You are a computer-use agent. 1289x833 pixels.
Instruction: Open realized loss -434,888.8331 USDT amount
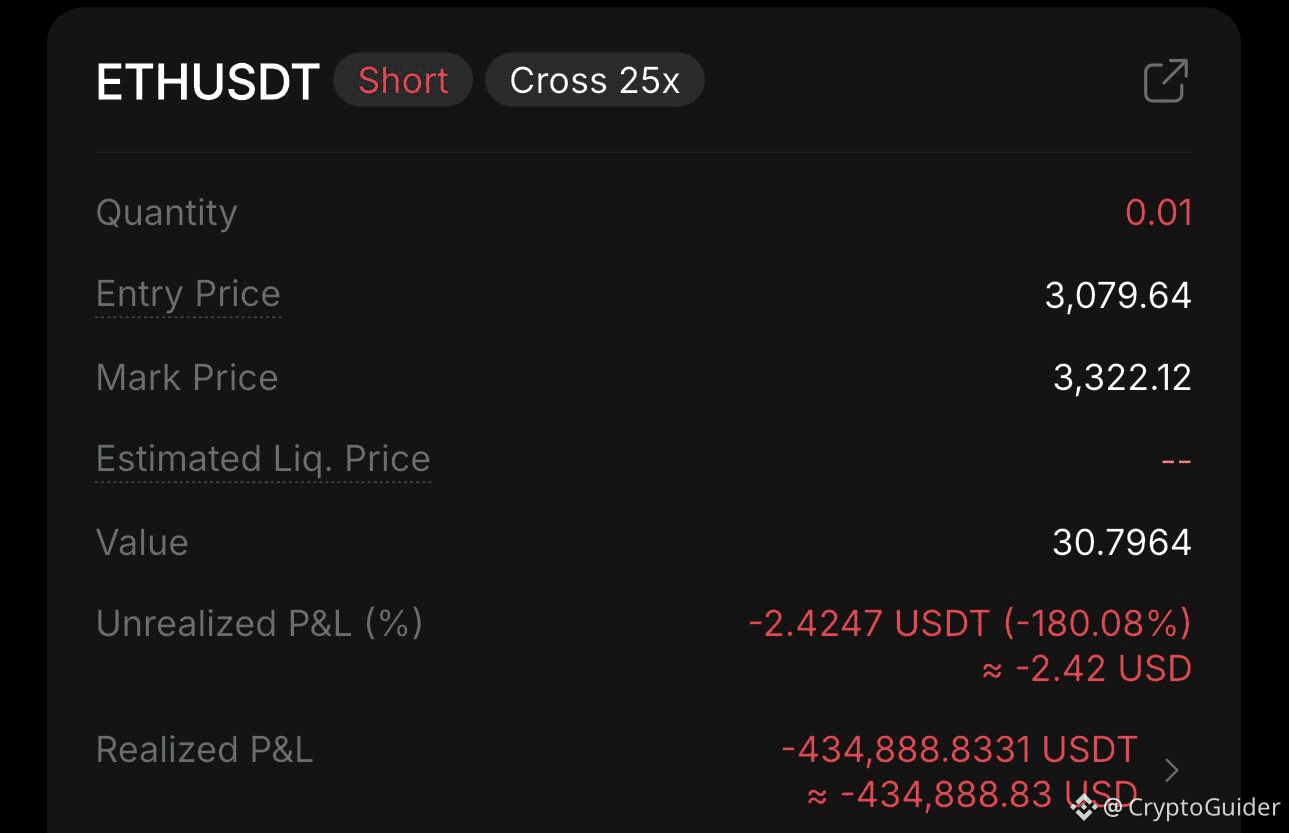[959, 749]
